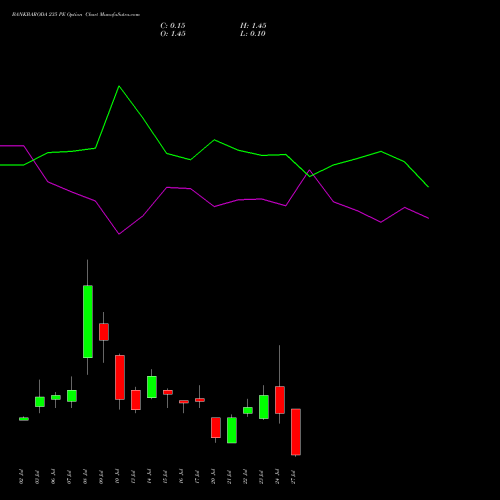Select the low value L: 0.10
The height and width of the screenshot is (500, 500).
(253, 34)
